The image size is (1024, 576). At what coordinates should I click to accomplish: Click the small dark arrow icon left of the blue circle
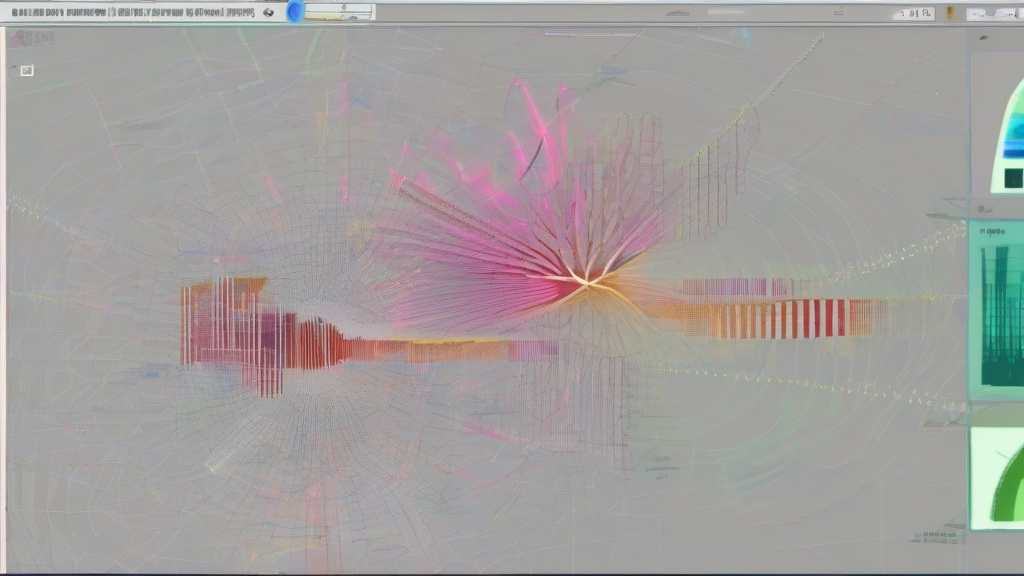268,13
